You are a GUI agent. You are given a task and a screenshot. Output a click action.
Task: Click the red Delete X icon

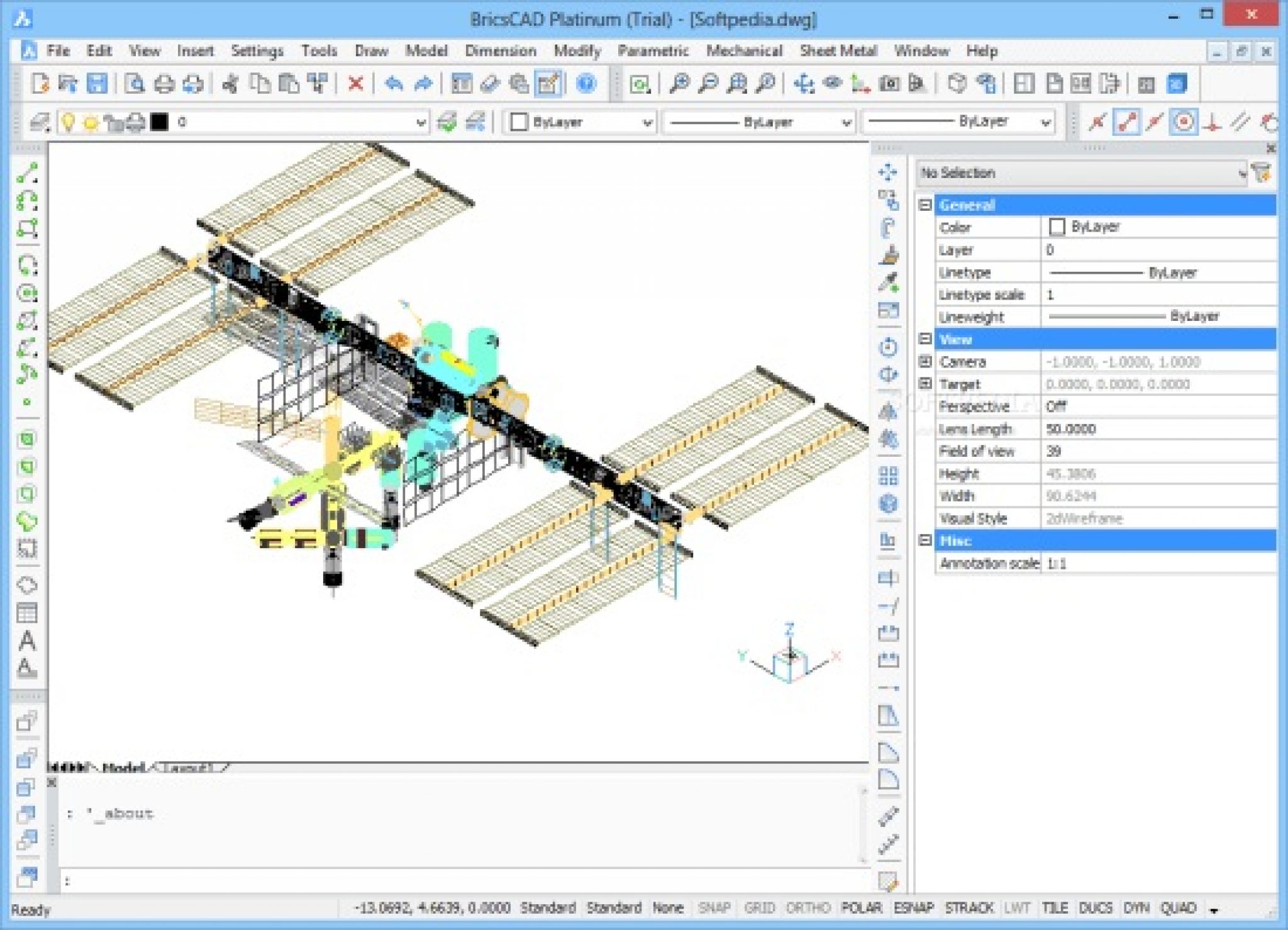pos(355,83)
